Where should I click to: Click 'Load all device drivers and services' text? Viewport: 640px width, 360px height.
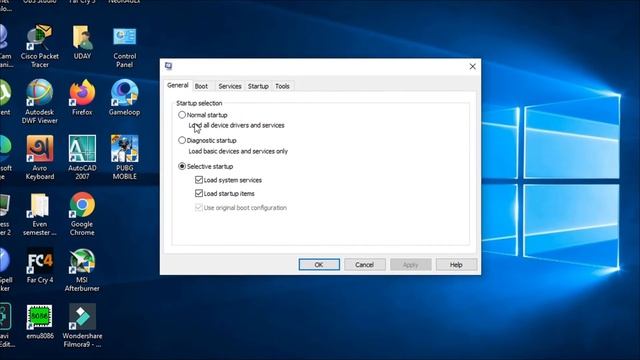point(236,125)
